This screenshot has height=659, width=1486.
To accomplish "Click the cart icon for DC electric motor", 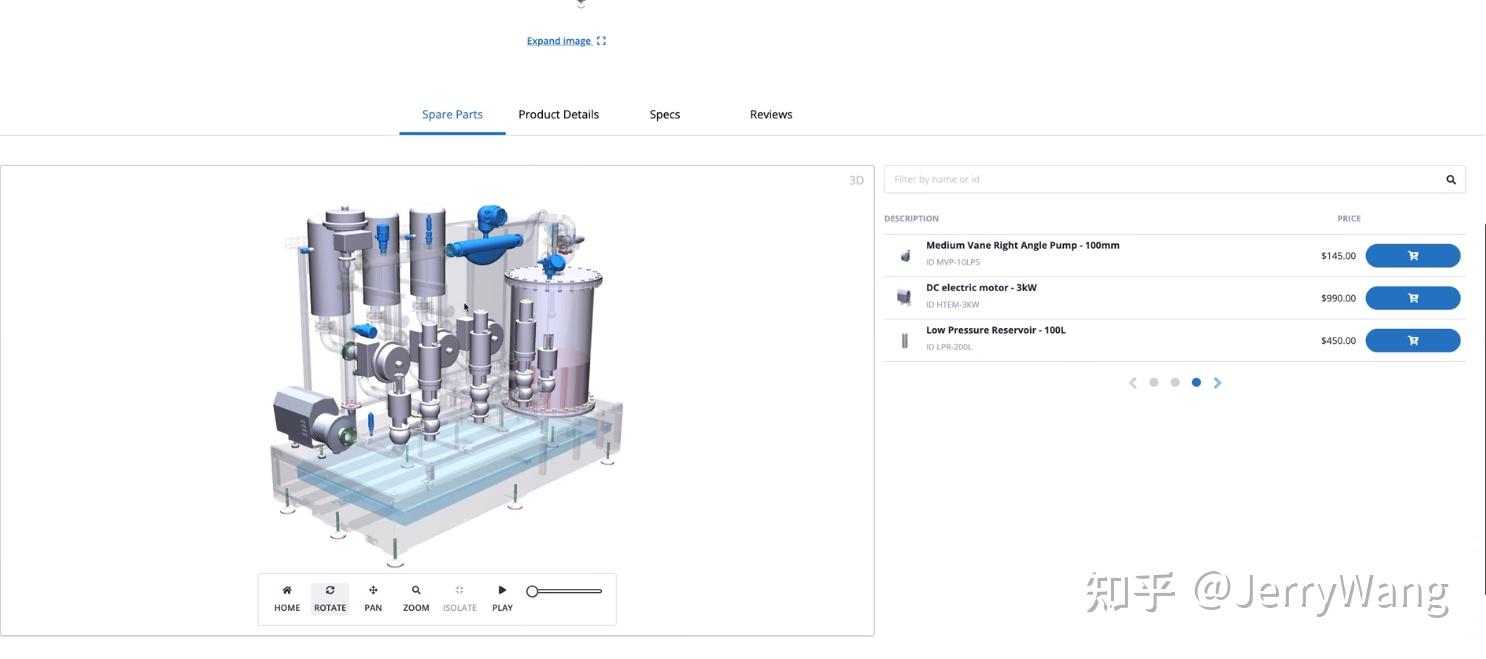I will [1412, 297].
